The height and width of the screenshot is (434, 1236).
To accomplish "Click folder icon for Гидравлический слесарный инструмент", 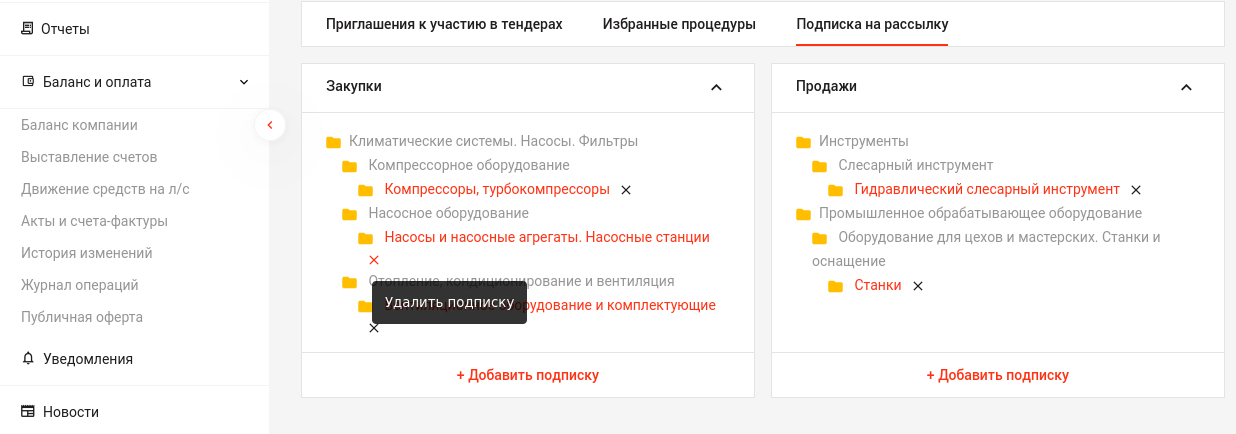I will [x=835, y=190].
